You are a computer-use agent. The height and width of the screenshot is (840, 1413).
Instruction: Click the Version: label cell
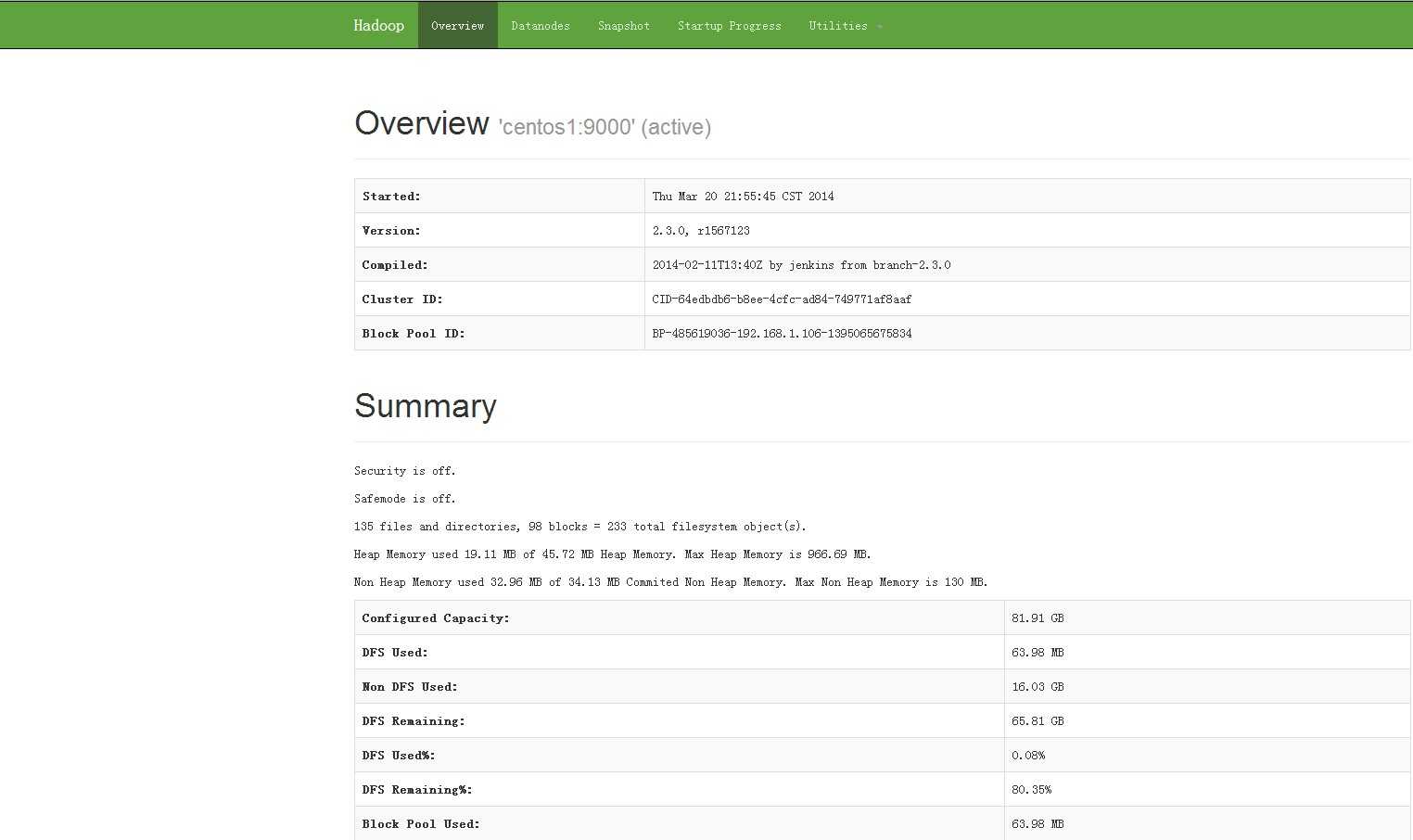(x=500, y=230)
